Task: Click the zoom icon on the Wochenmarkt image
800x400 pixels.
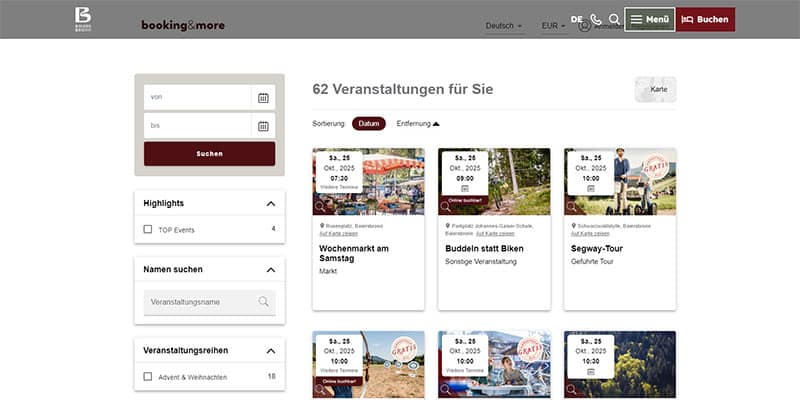Action: click(x=320, y=207)
